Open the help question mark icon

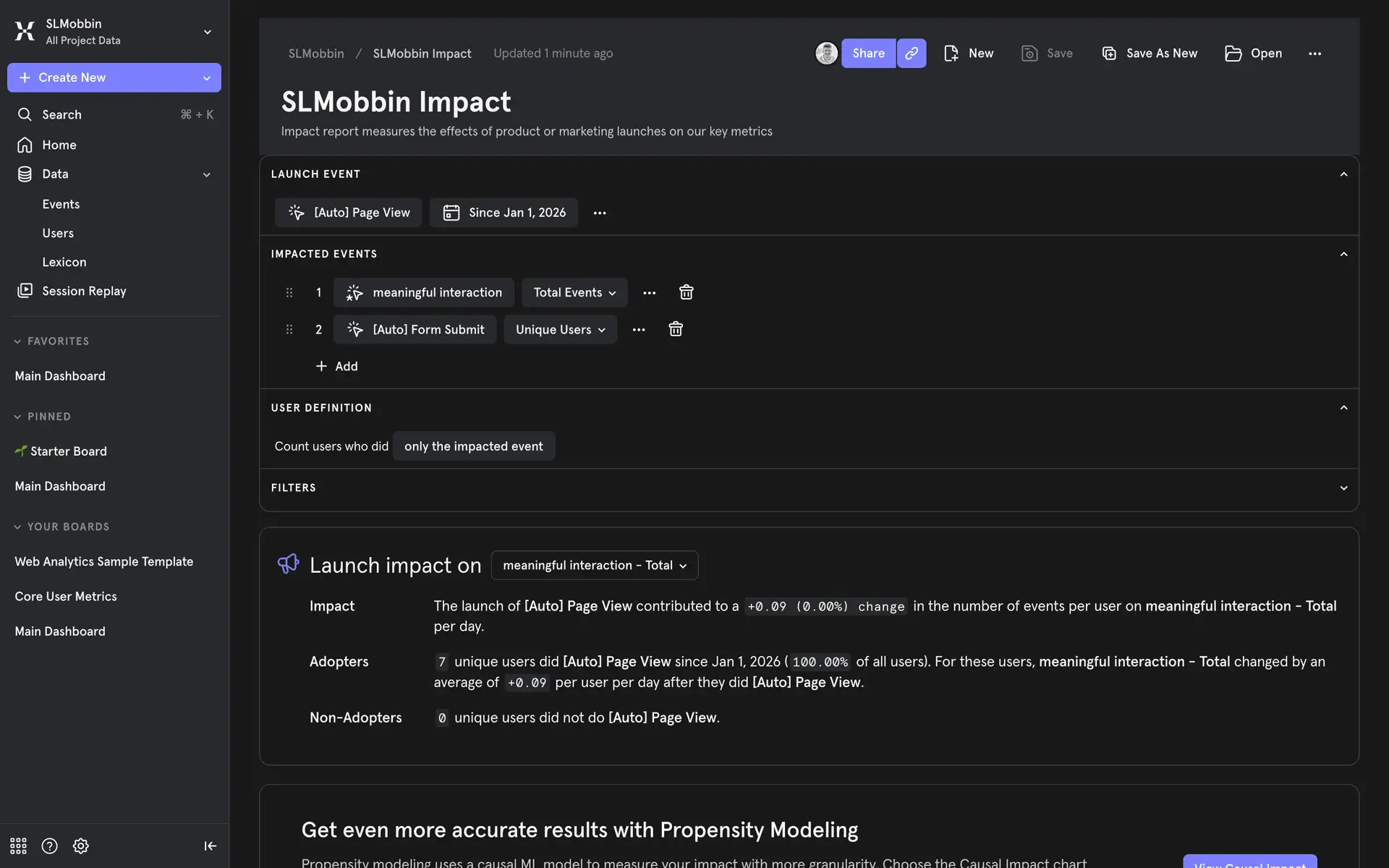point(49,846)
